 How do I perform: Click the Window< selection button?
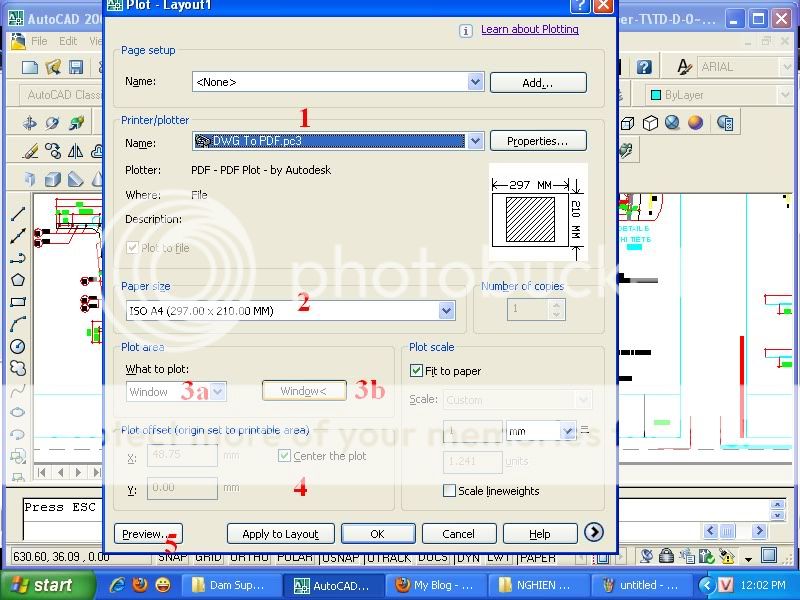point(304,391)
